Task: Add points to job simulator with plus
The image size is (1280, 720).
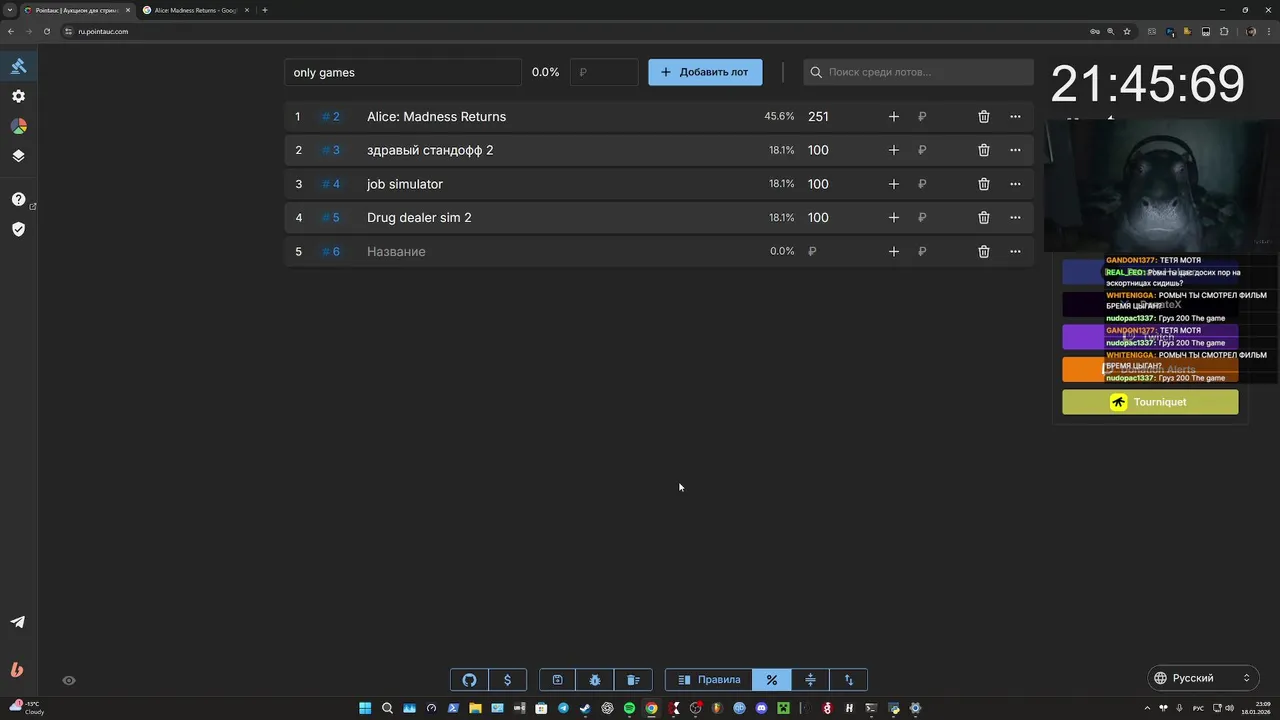Action: (x=894, y=184)
